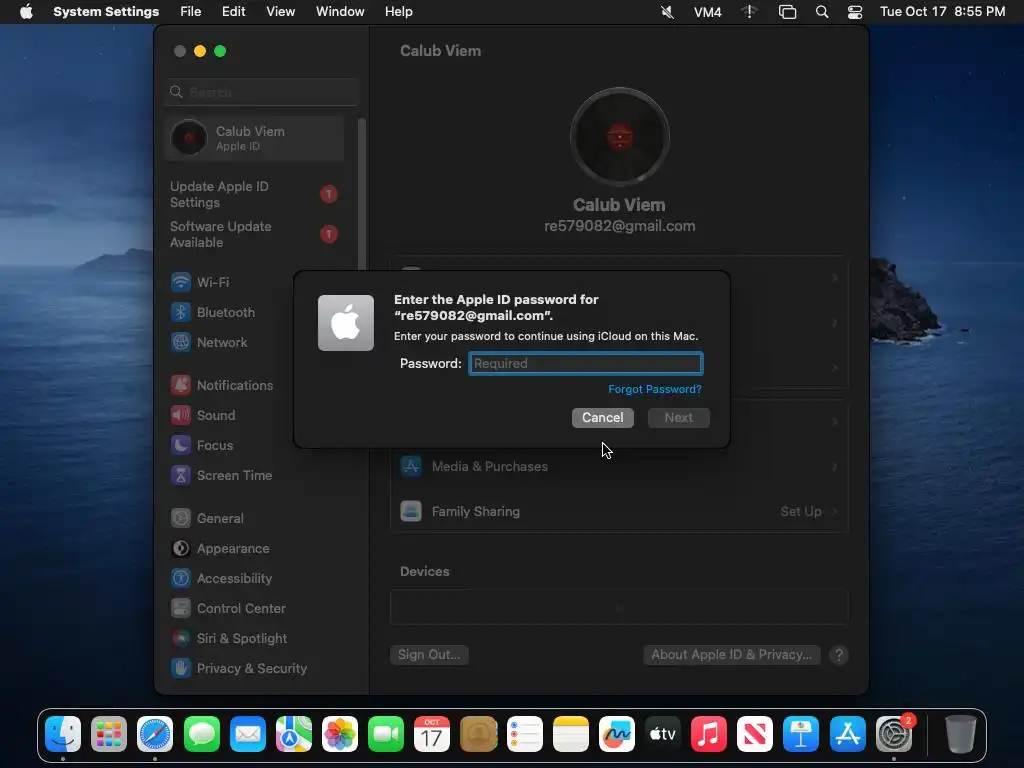Select the Focus moon icon
Screen dimensions: 1024x768
[181, 445]
